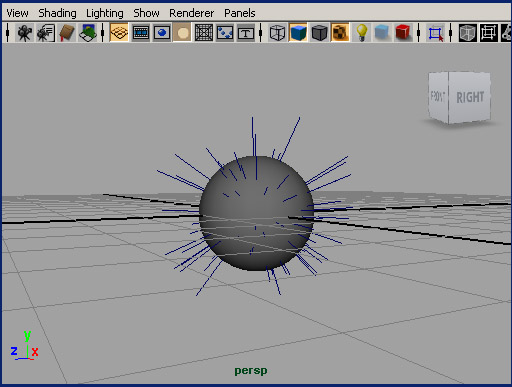This screenshot has width=512, height=387.
Task: Click the red cube toolbar icon
Action: (x=403, y=33)
